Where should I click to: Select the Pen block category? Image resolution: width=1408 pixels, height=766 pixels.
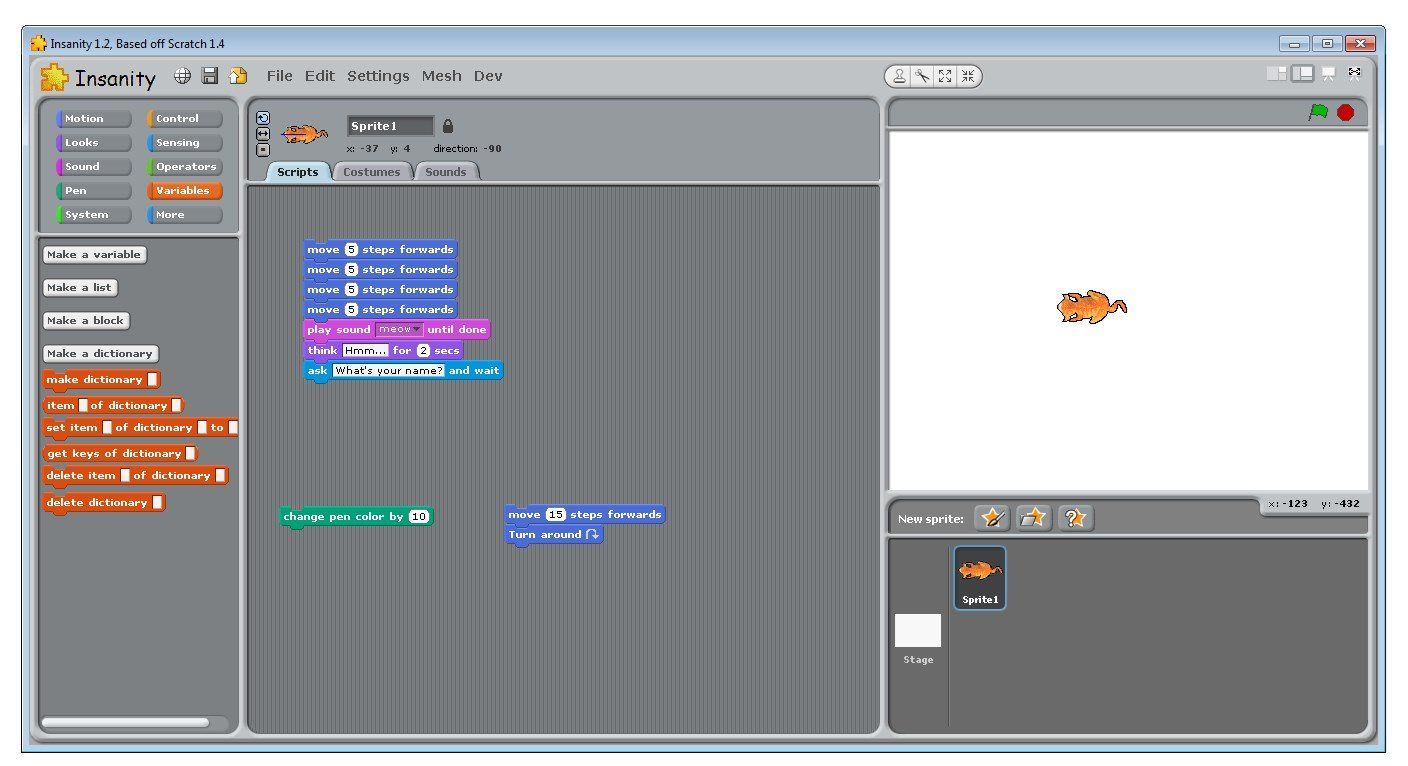[94, 190]
